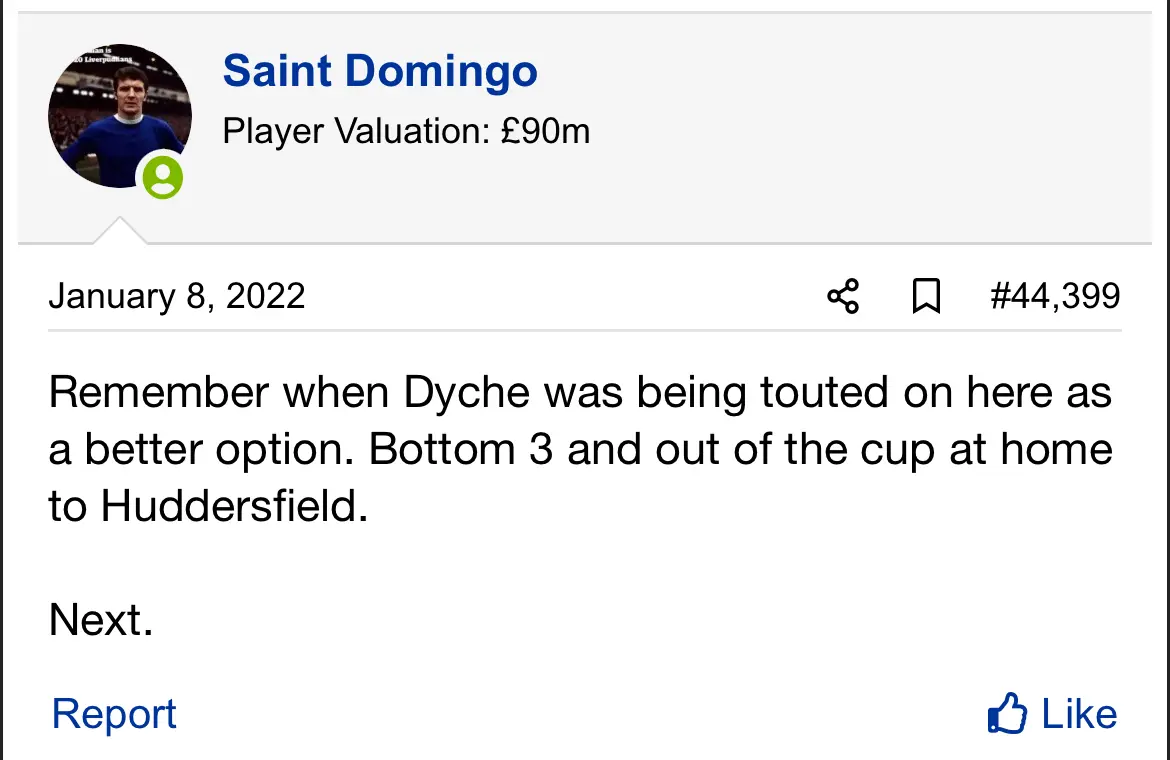Click the Like text label
The height and width of the screenshot is (760, 1170).
pyautogui.click(x=1079, y=714)
